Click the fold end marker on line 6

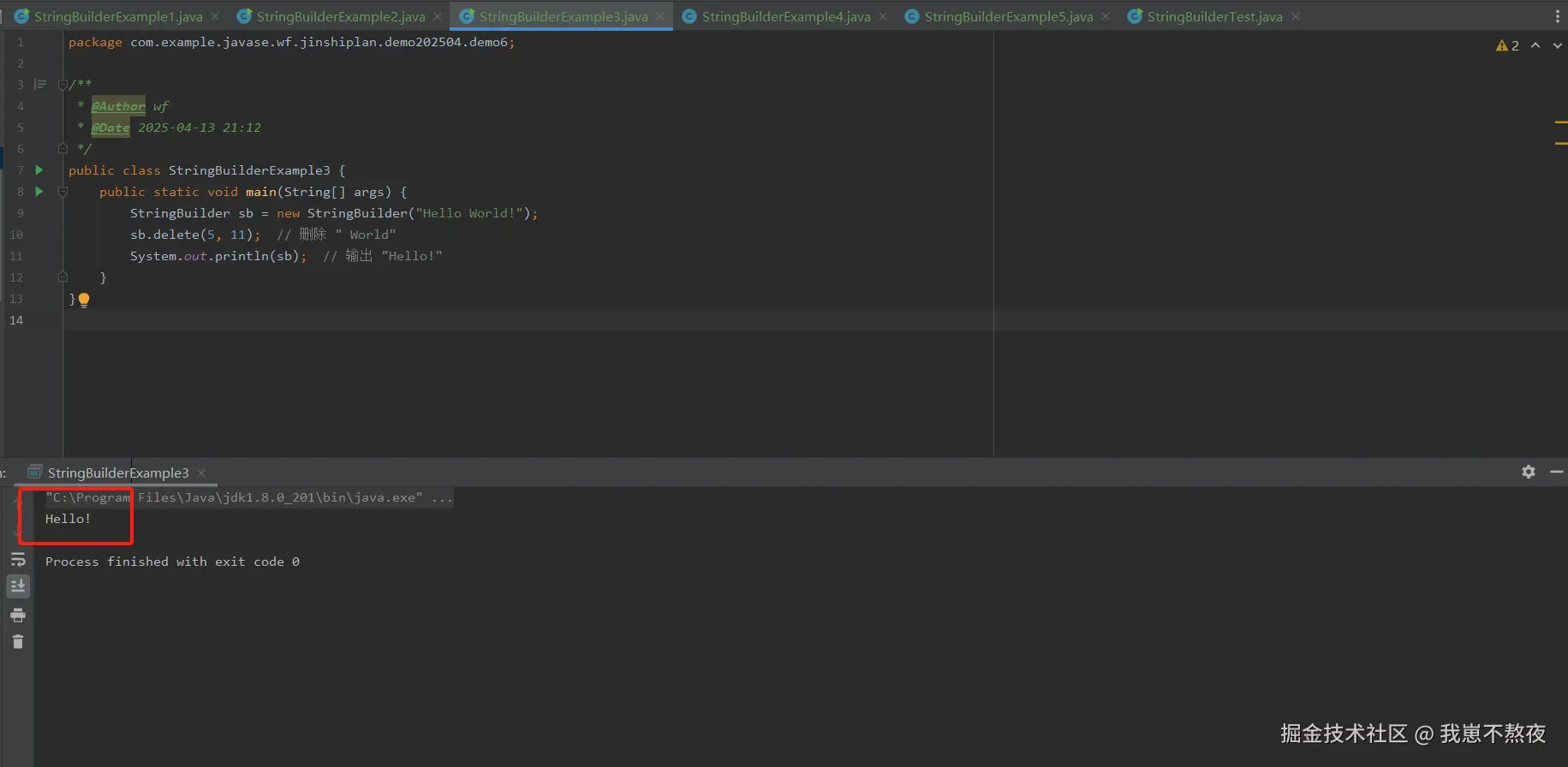63,148
